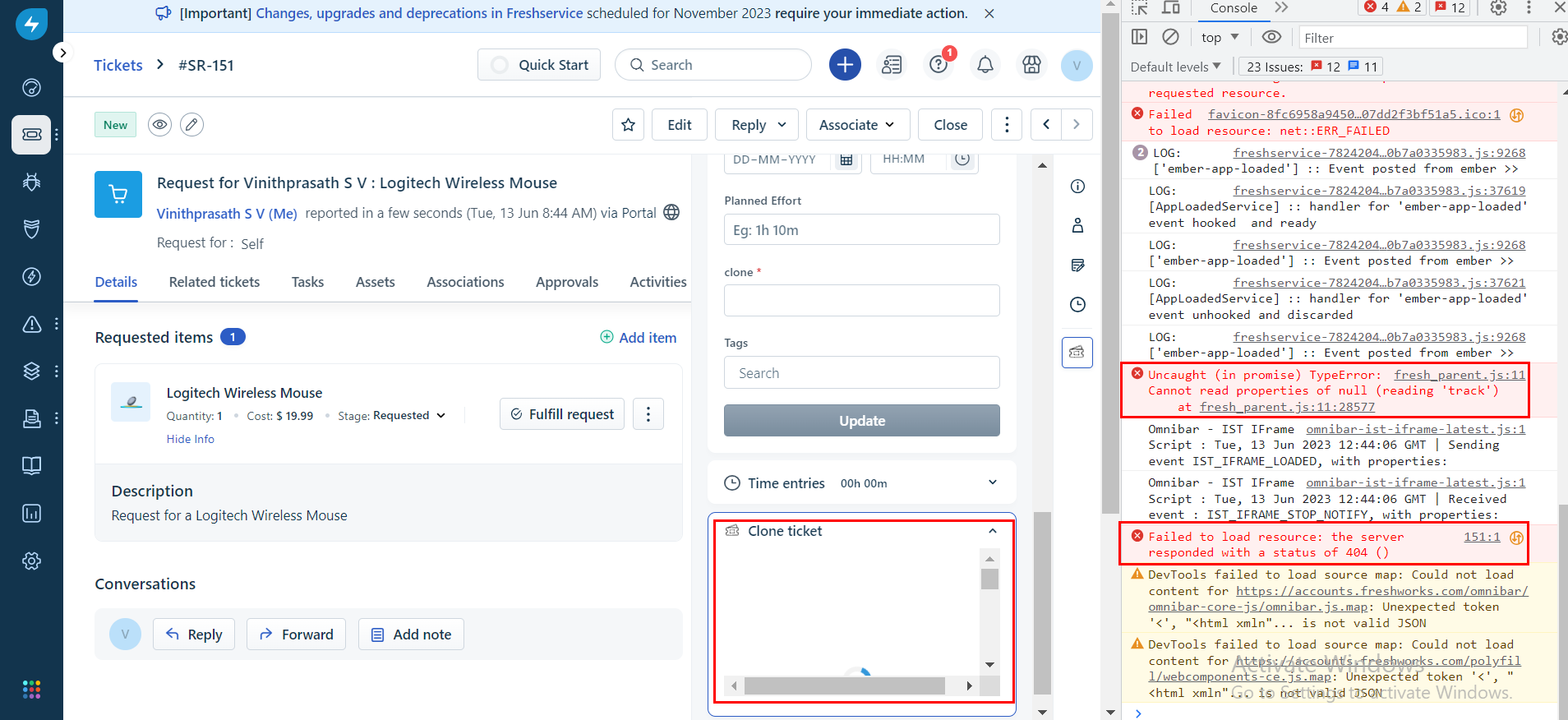The width and height of the screenshot is (1568, 720).
Task: Click the Planned Effort input field
Action: coord(862,229)
